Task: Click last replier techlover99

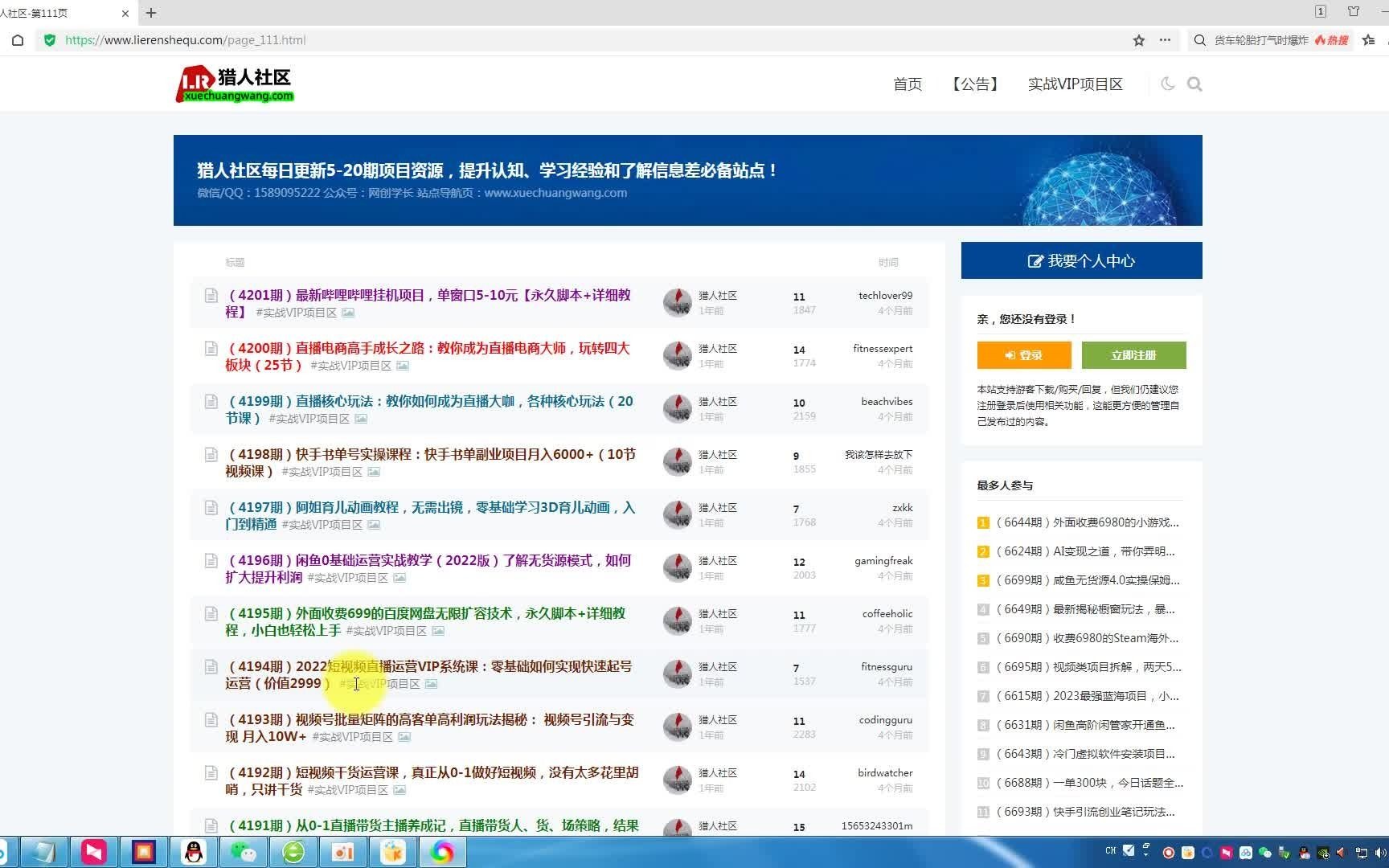Action: click(885, 296)
